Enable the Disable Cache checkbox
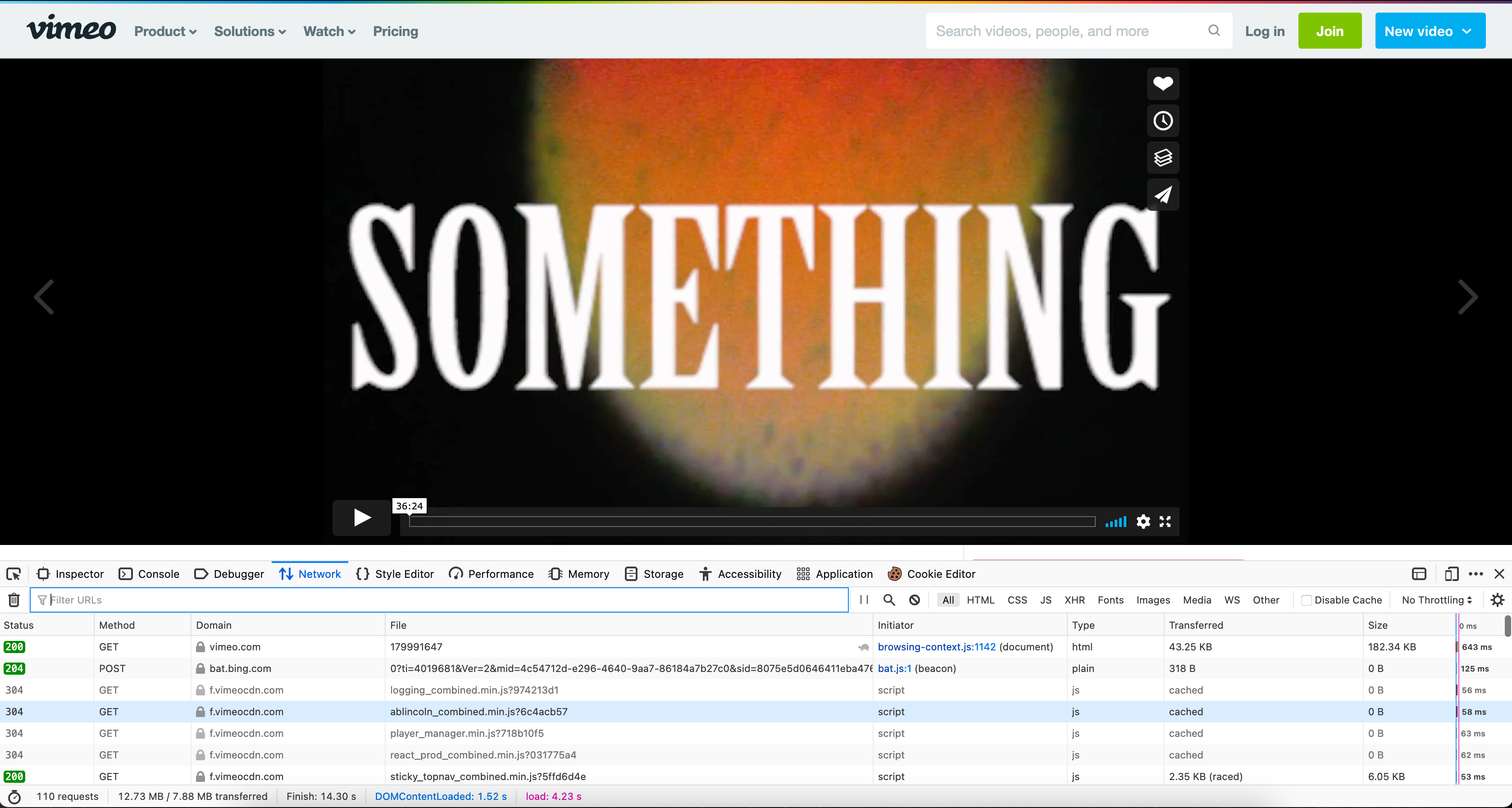Screen dimensions: 1512x808 point(1307,599)
